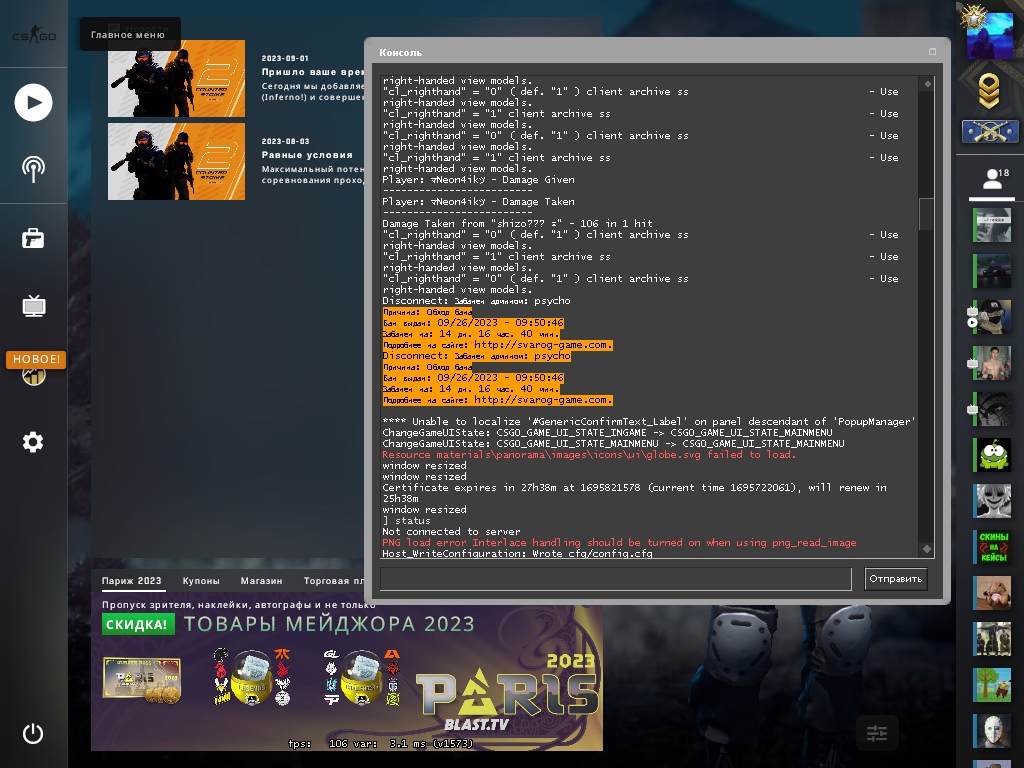The width and height of the screenshot is (1024, 768).
Task: Open the 2023-09-01 news thumbnail
Action: pyautogui.click(x=176, y=78)
